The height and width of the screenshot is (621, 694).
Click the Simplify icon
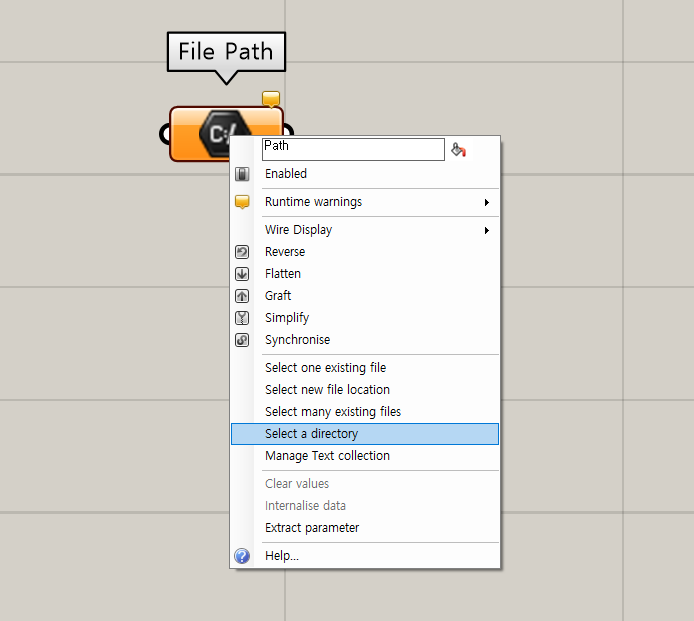pos(242,318)
